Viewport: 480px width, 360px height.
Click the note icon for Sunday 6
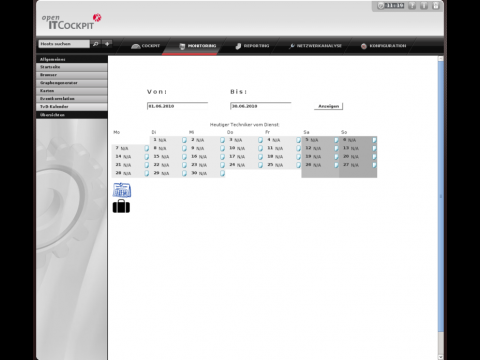374,140
